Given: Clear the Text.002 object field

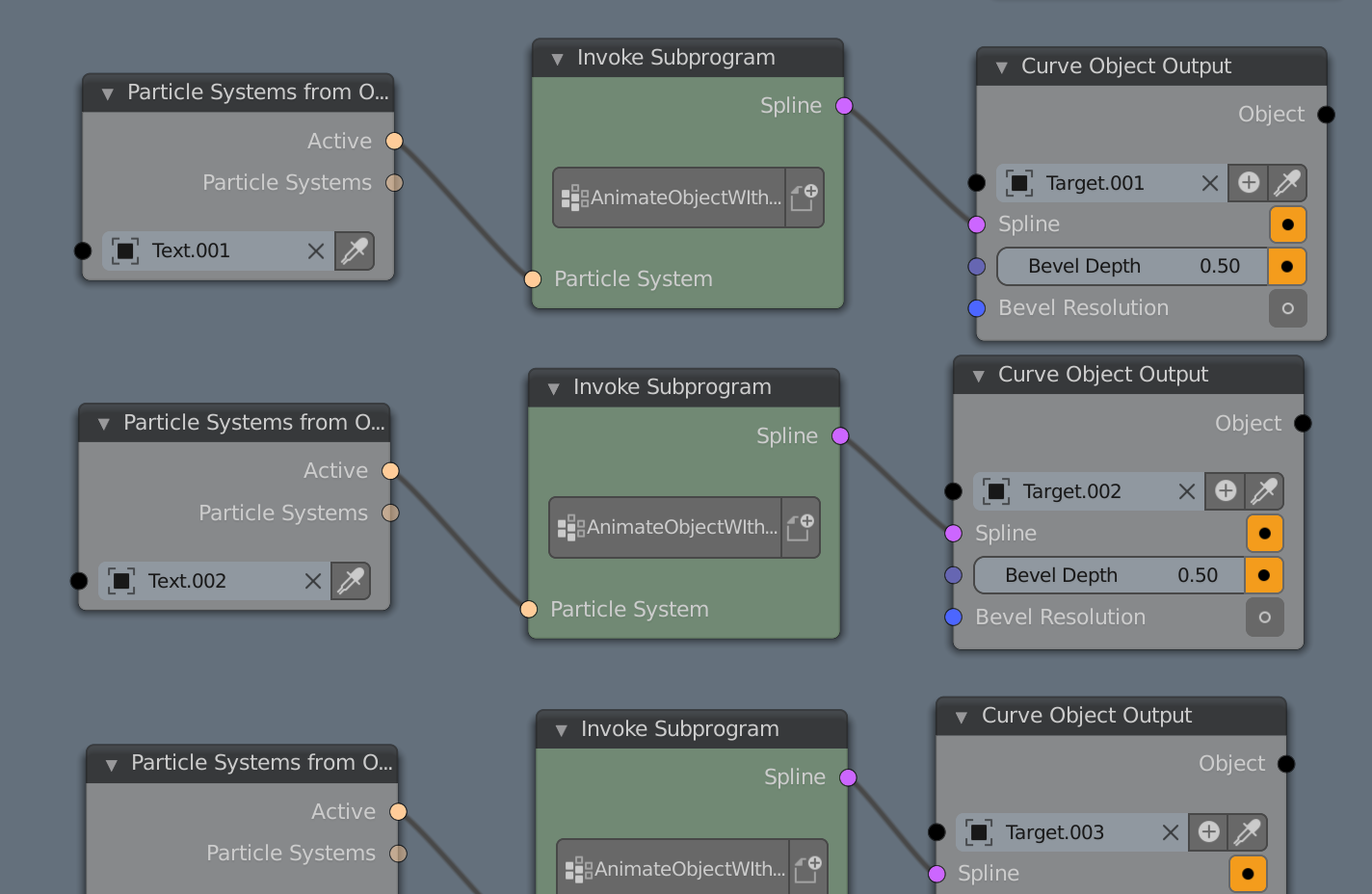Looking at the screenshot, I should (312, 581).
